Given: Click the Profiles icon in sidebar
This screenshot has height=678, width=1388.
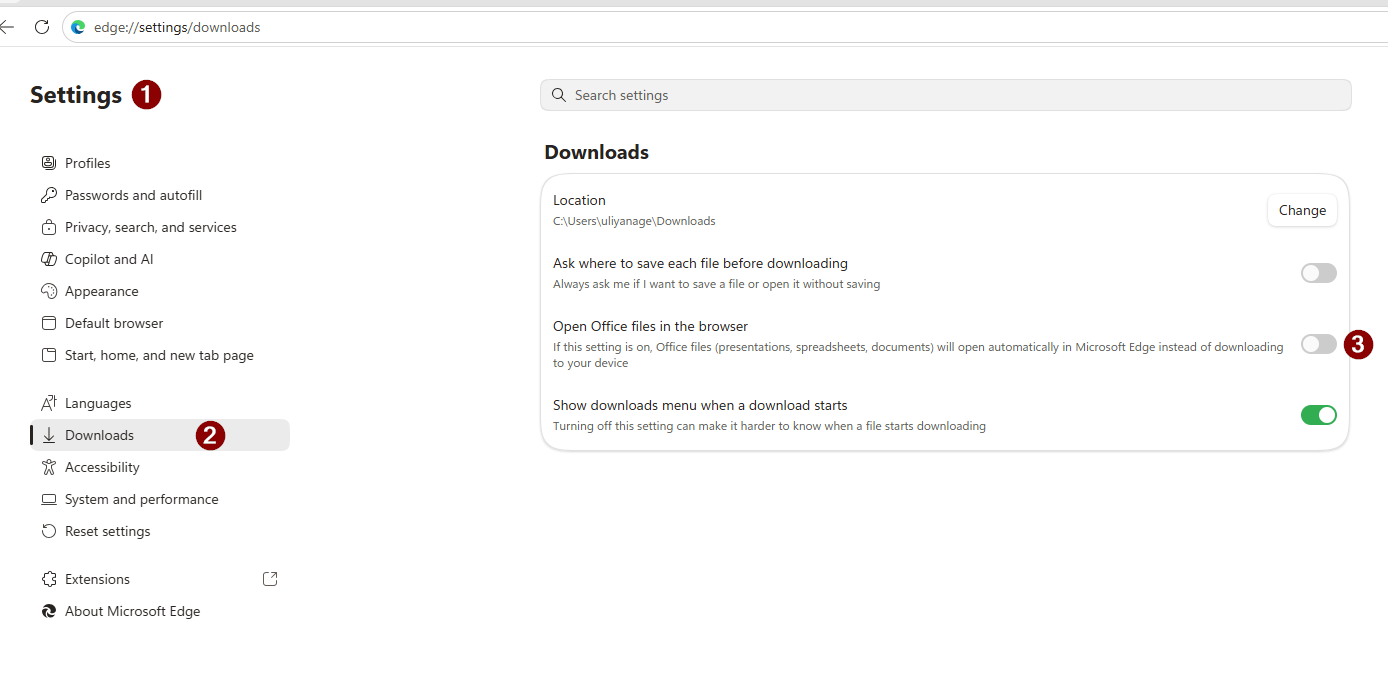Looking at the screenshot, I should 48,163.
